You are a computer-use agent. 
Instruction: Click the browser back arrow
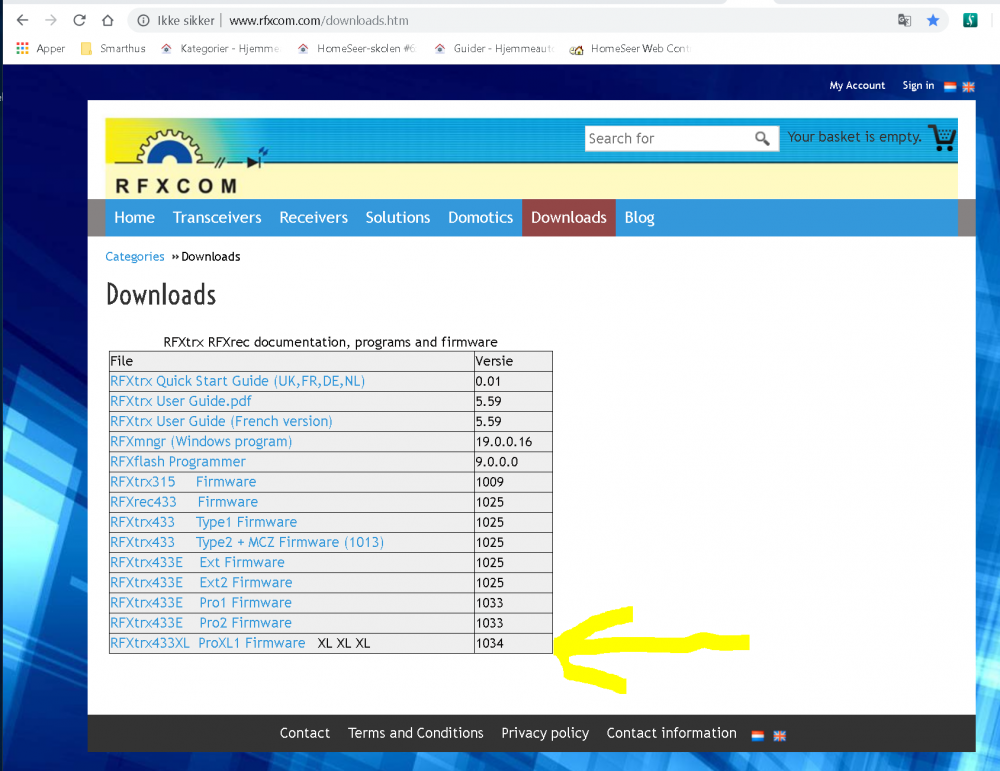[22, 20]
